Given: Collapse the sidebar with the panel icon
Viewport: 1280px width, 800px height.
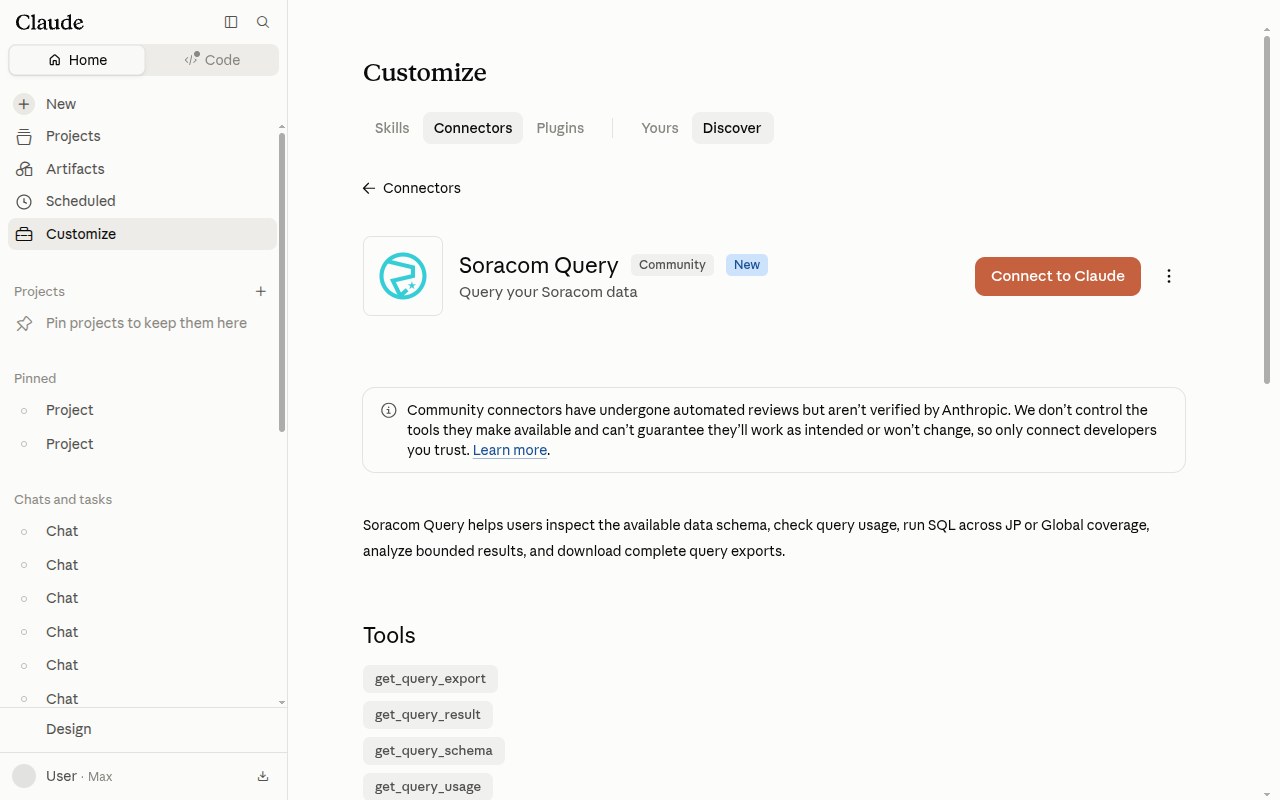Looking at the screenshot, I should click(231, 22).
